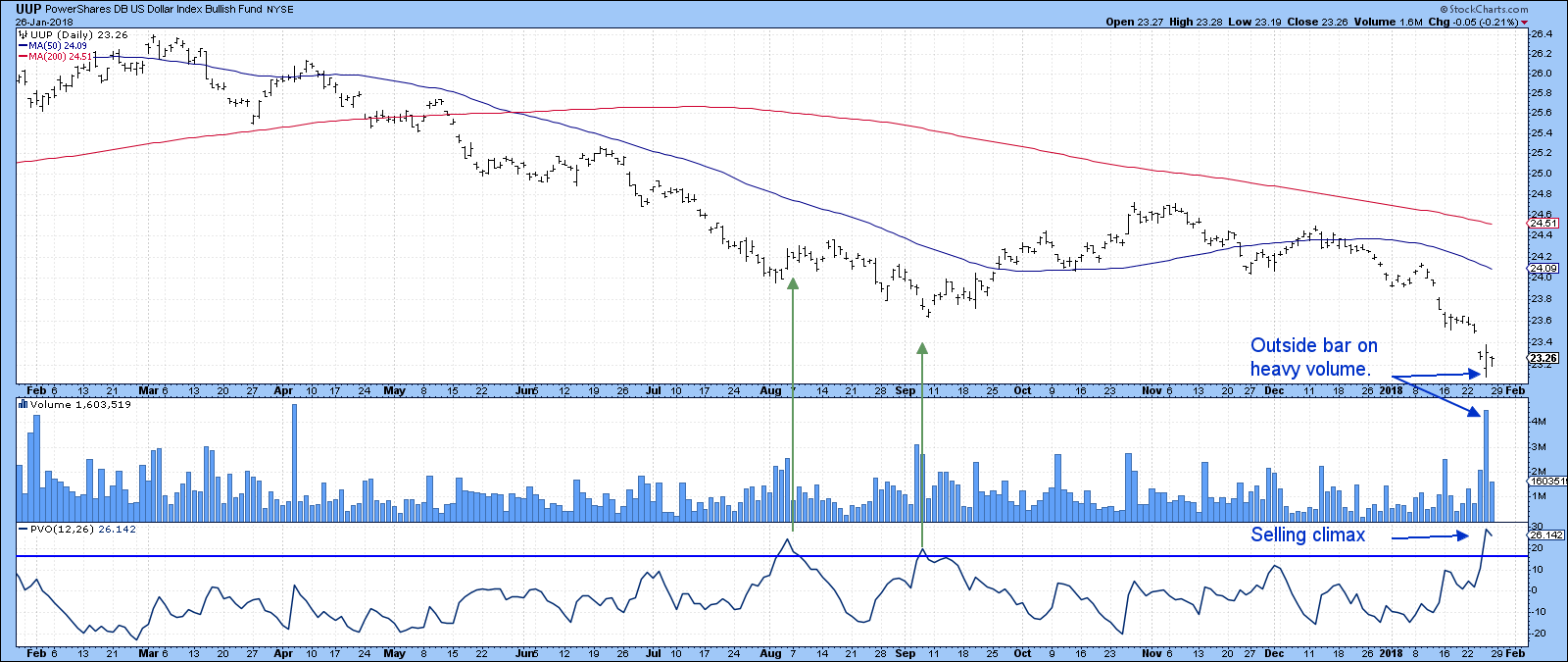
Task: Click the Oct label under the price panel
Action: (x=1022, y=390)
